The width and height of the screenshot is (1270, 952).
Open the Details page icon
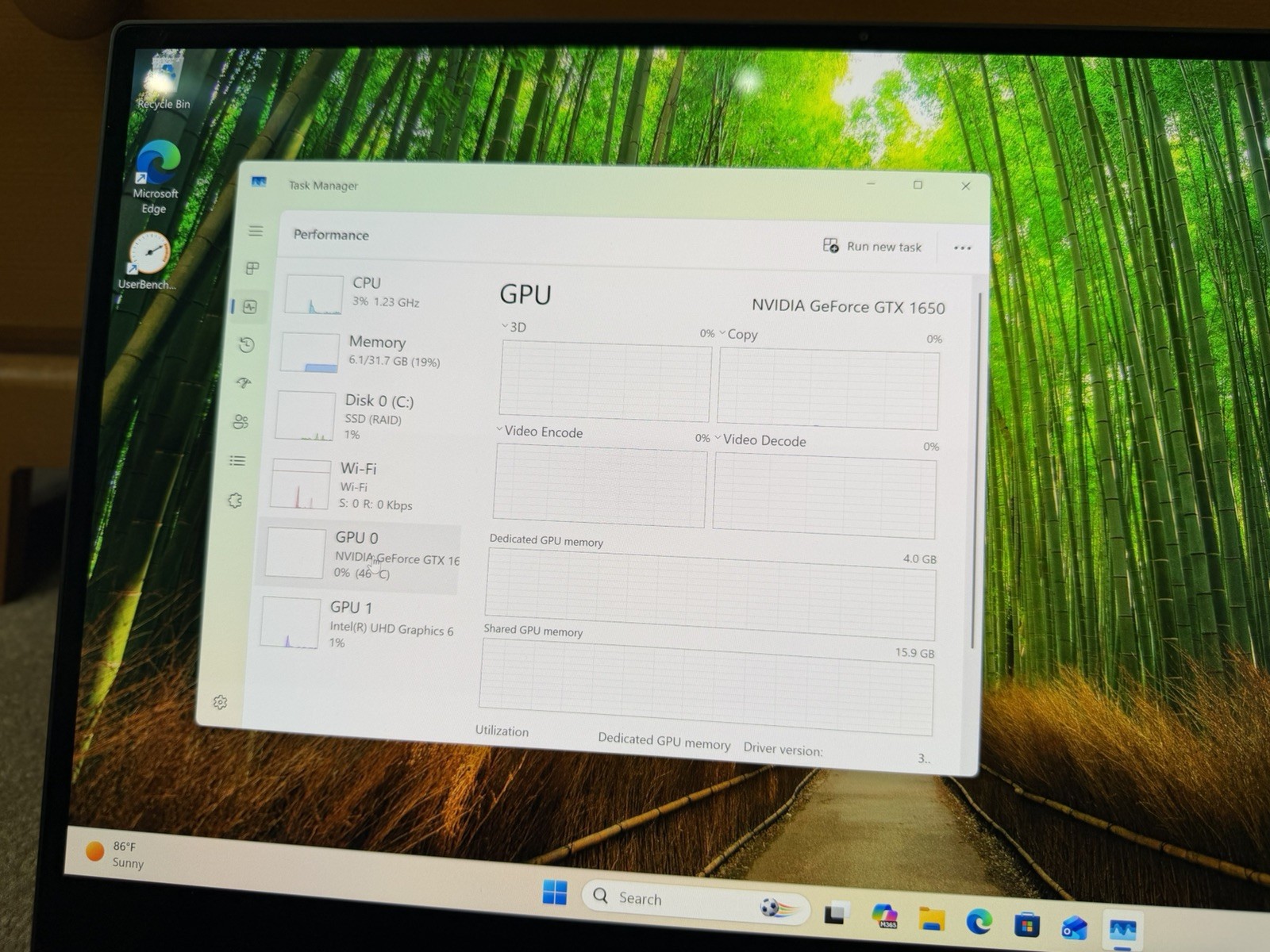click(237, 460)
